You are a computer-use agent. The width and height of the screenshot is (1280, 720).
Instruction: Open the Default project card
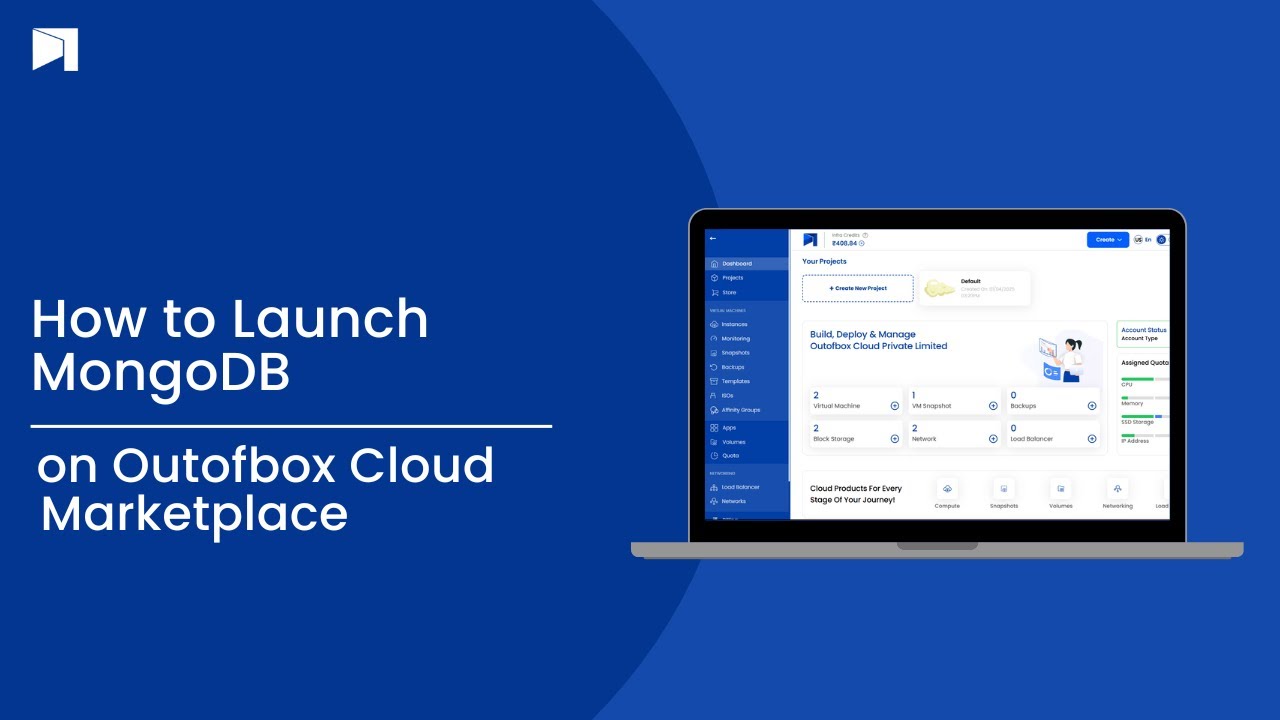coord(975,288)
